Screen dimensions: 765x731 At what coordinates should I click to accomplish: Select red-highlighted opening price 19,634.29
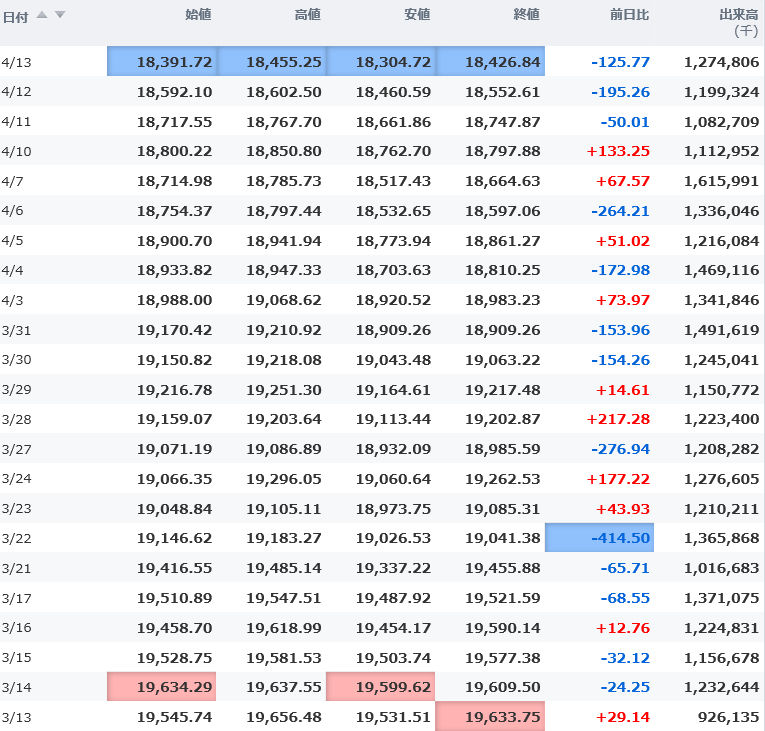click(163, 687)
